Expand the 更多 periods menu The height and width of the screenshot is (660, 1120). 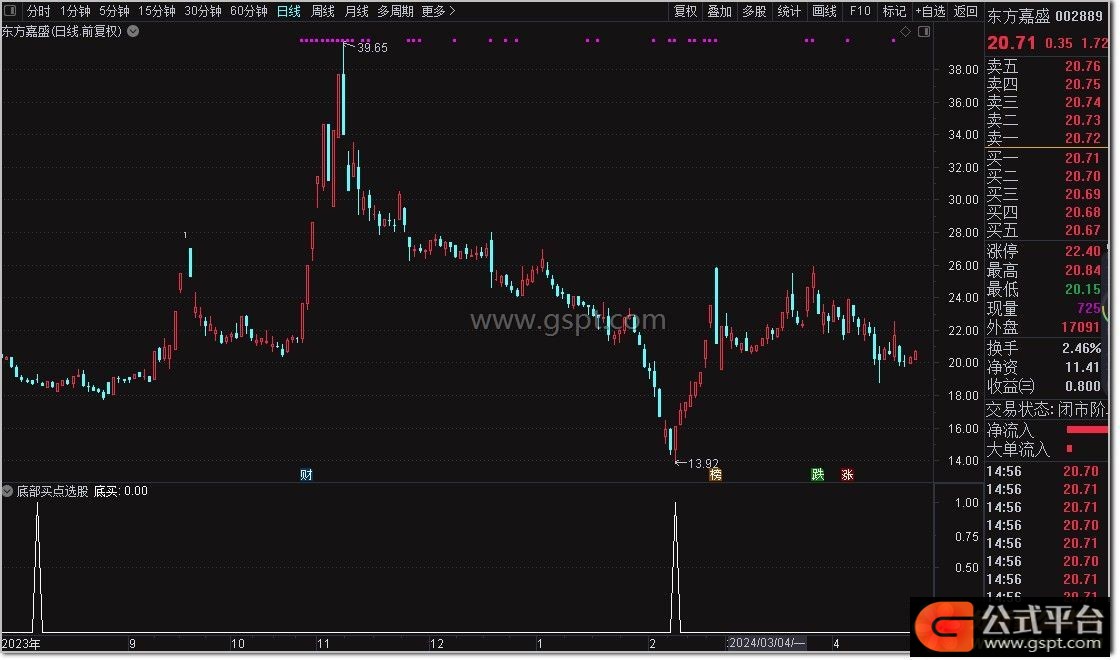438,11
